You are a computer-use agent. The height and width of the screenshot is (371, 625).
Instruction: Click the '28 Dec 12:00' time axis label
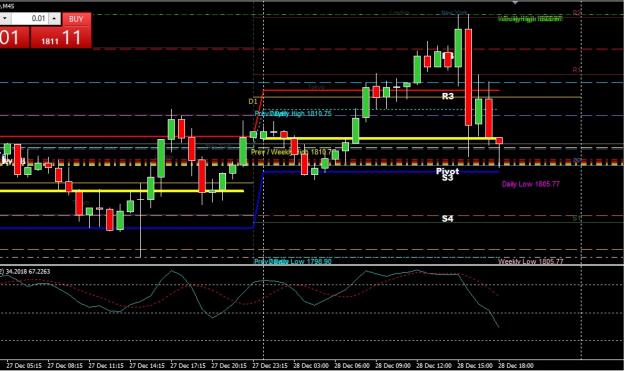coord(434,365)
